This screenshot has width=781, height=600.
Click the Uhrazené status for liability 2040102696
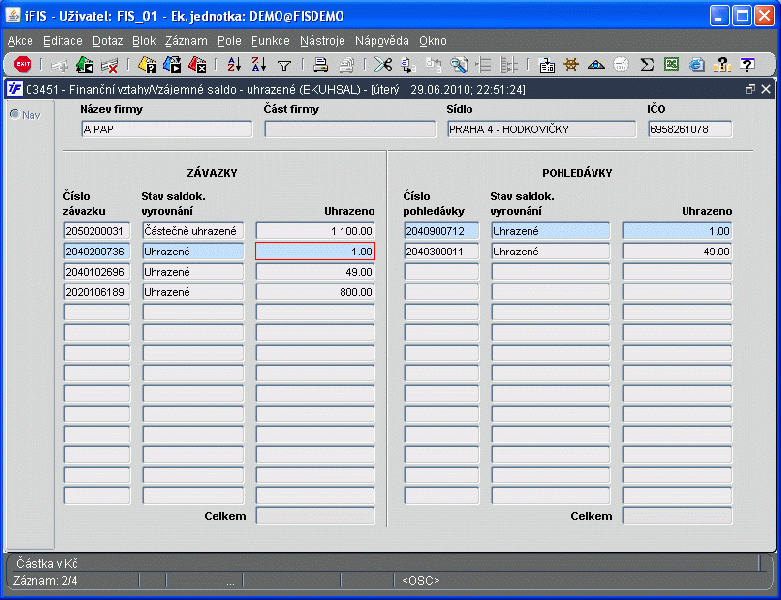tap(193, 272)
